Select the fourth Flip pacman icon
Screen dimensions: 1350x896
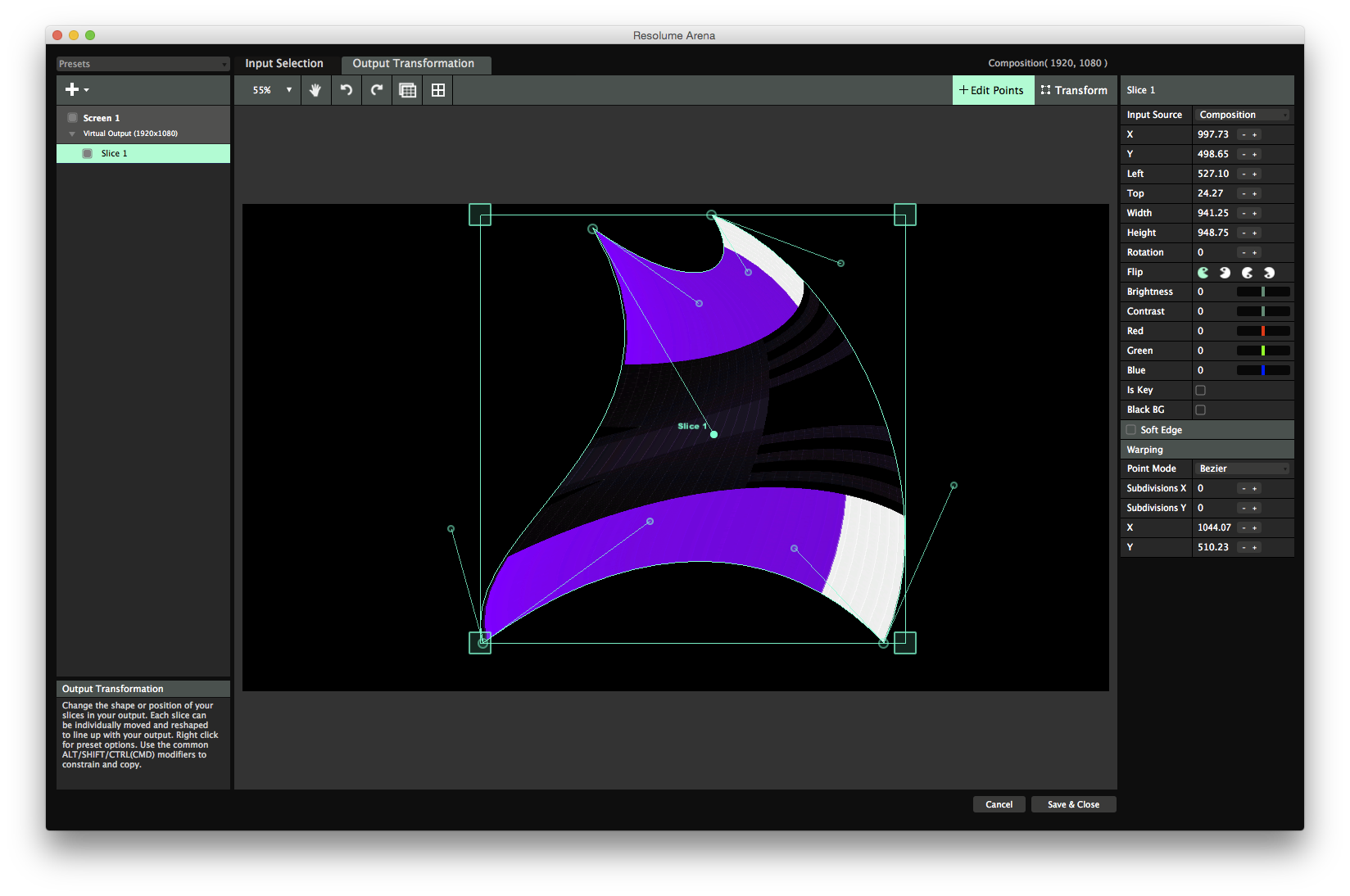[1269, 273]
